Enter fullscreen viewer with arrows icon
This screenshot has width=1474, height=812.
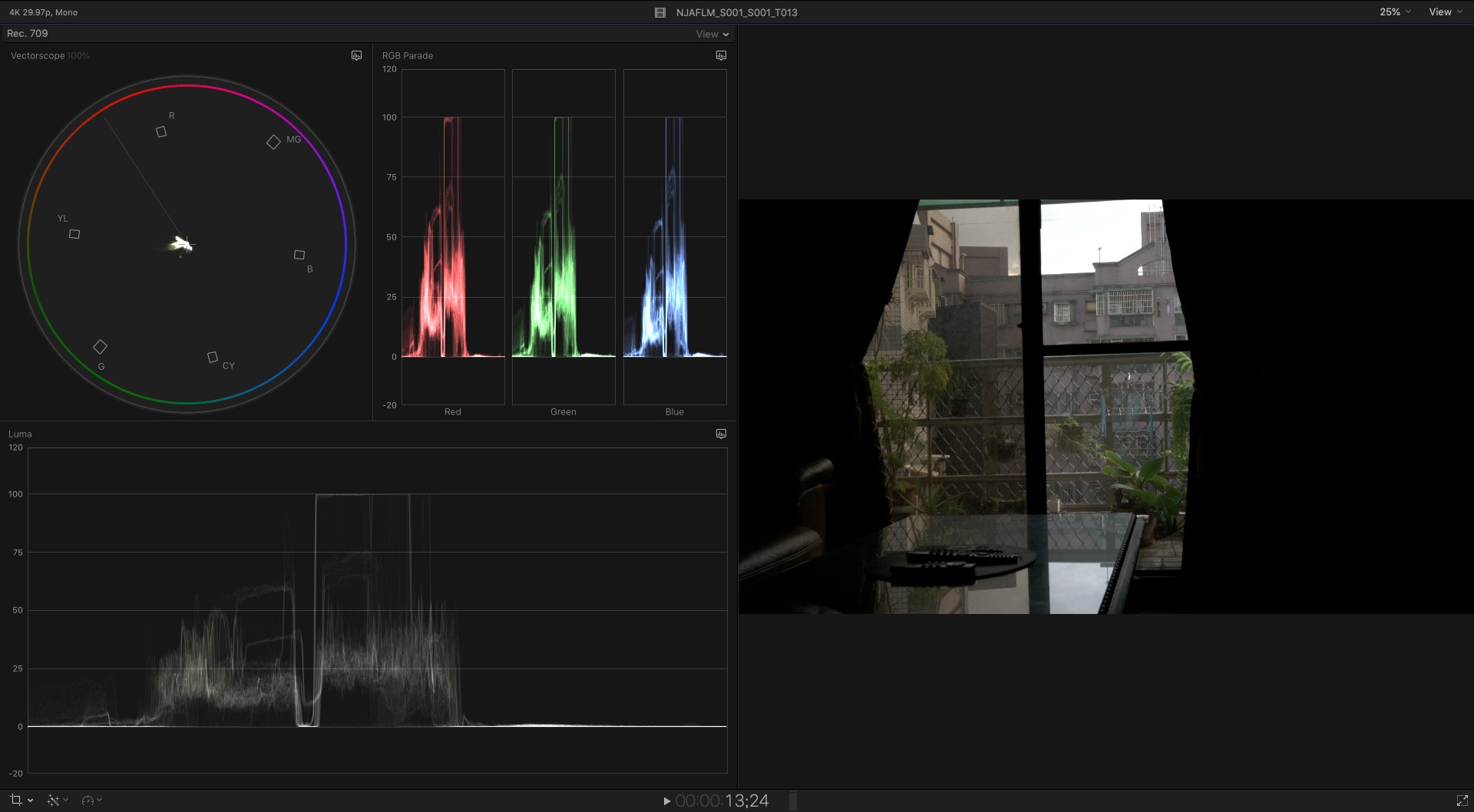1462,800
